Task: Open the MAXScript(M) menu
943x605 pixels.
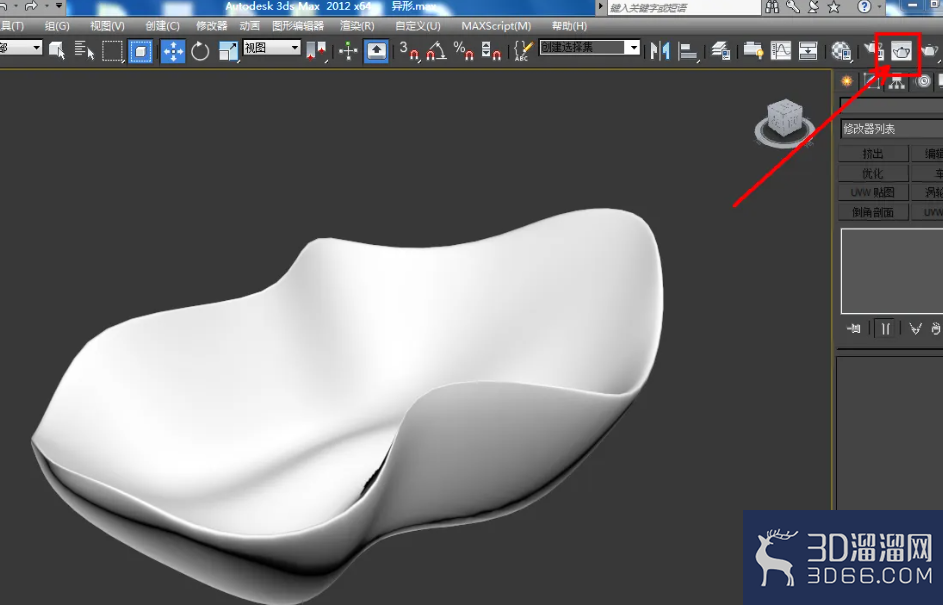Action: (x=496, y=26)
